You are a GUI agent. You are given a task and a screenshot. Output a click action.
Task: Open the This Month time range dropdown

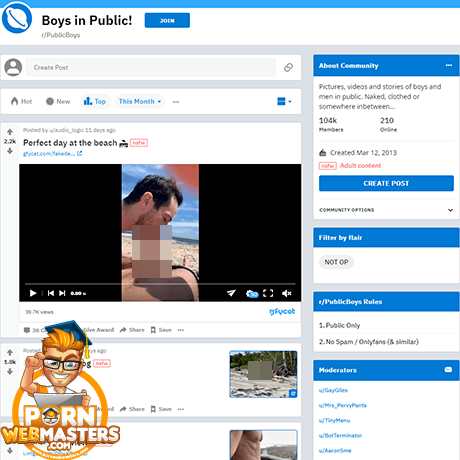tap(140, 101)
